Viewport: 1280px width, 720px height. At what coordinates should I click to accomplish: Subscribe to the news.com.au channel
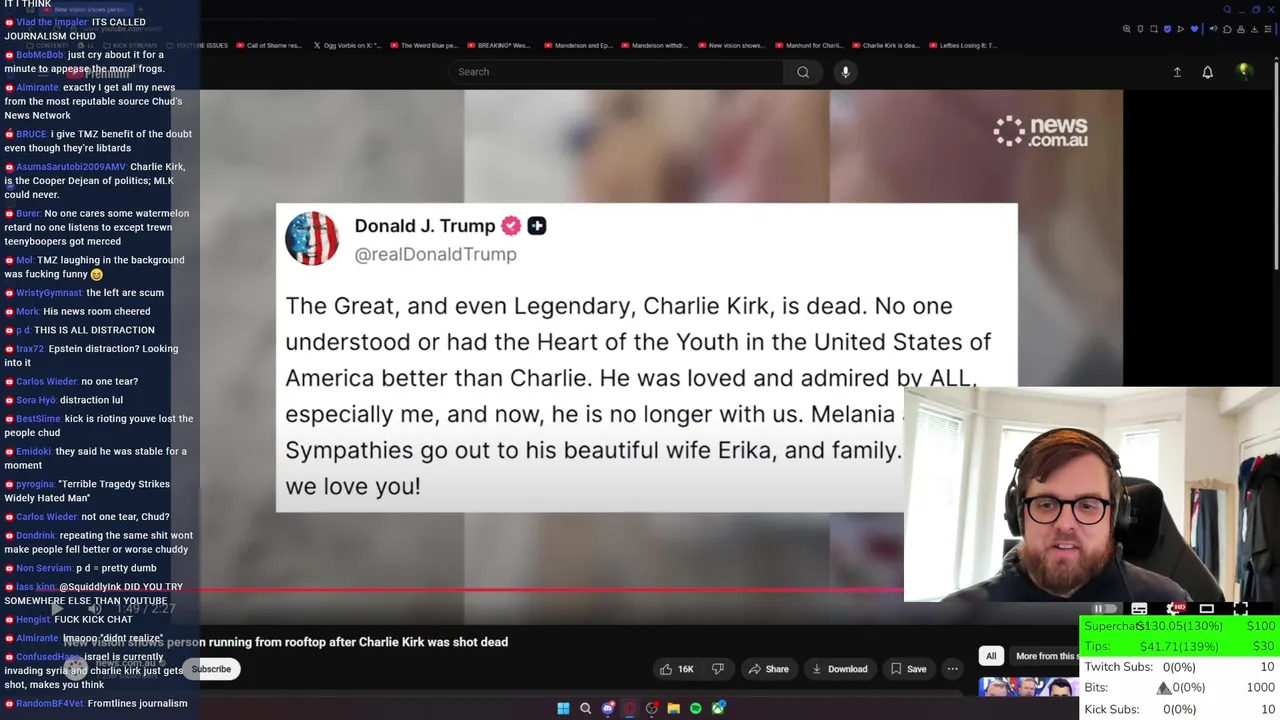(211, 669)
